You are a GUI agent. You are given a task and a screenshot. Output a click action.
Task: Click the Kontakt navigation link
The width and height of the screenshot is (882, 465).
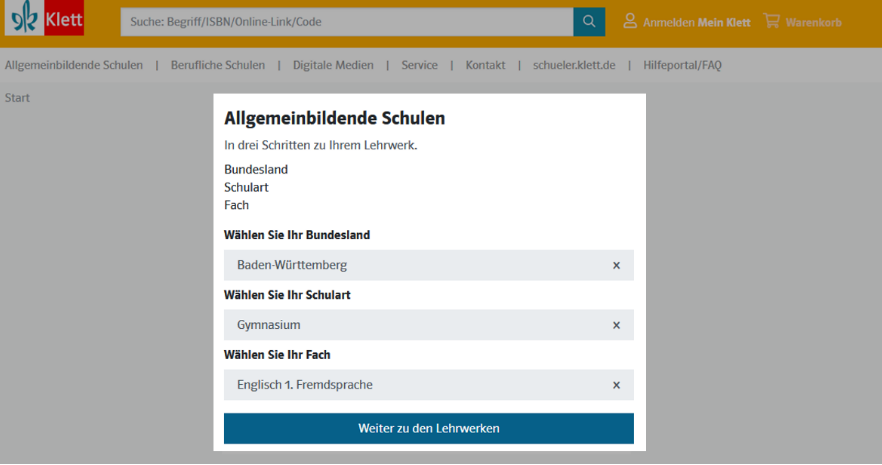point(485,65)
